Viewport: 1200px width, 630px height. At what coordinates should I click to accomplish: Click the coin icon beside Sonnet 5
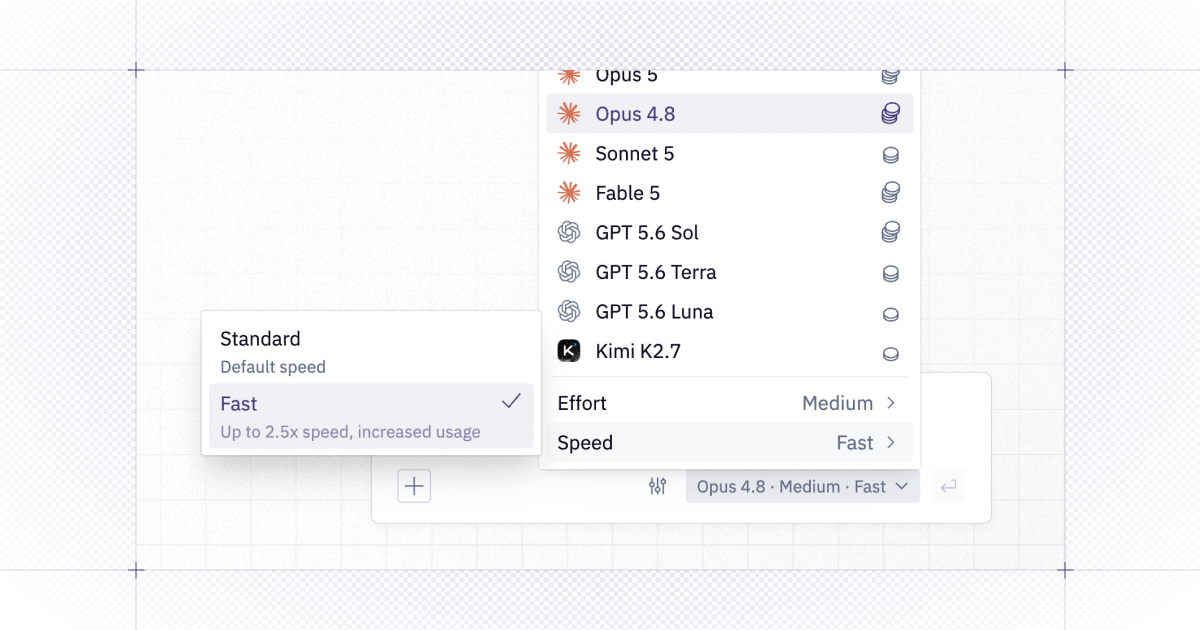point(890,155)
